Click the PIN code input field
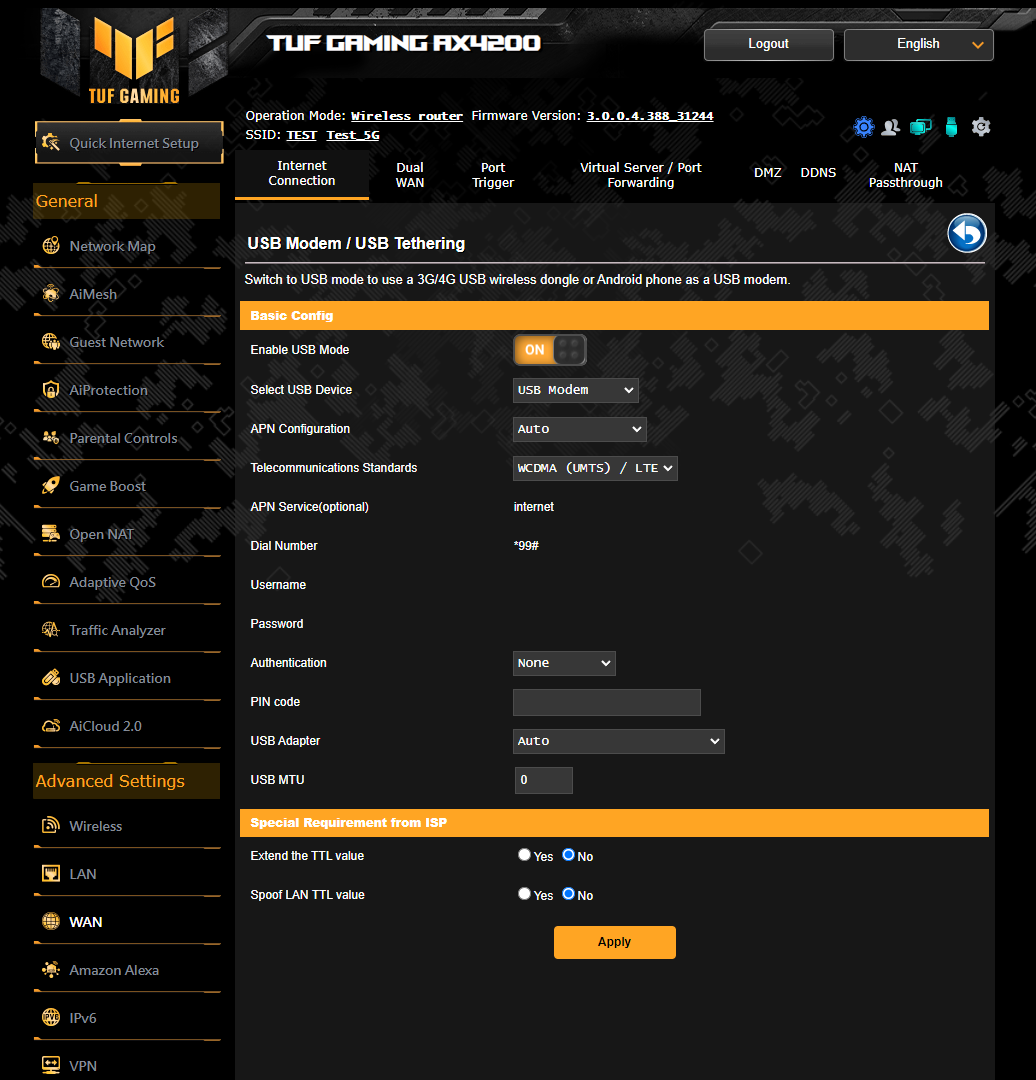Image resolution: width=1036 pixels, height=1080 pixels. click(x=607, y=703)
